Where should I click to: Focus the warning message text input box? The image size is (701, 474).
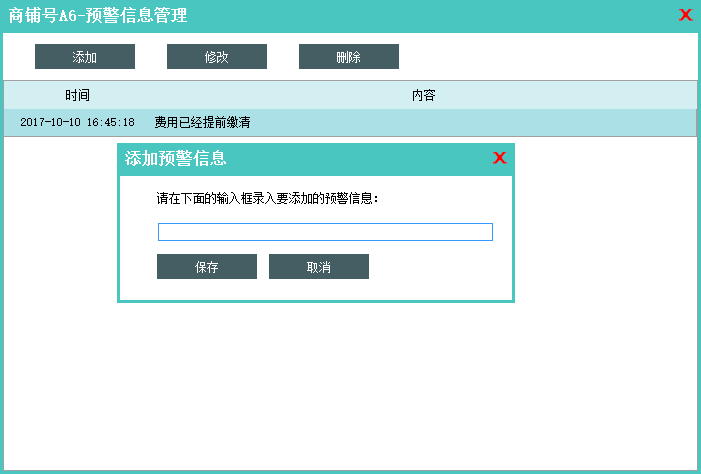pyautogui.click(x=325, y=232)
